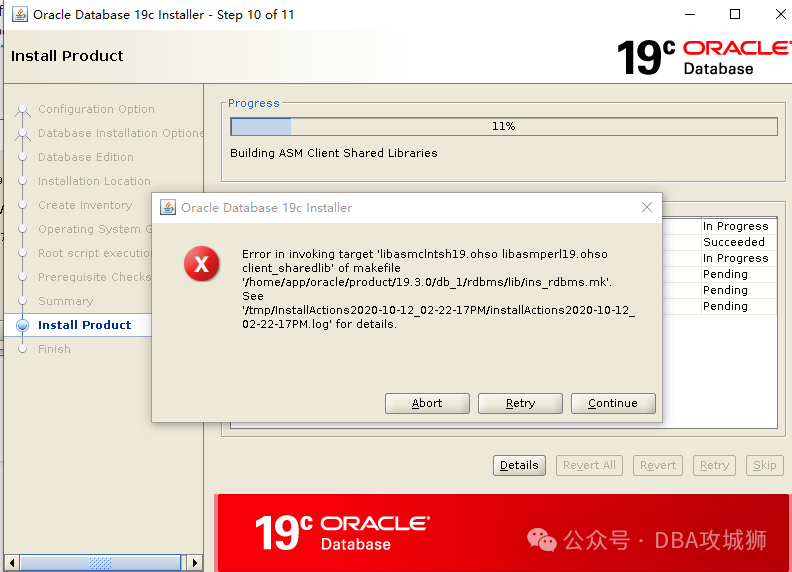Click the red error X icon
792x572 pixels.
202,264
